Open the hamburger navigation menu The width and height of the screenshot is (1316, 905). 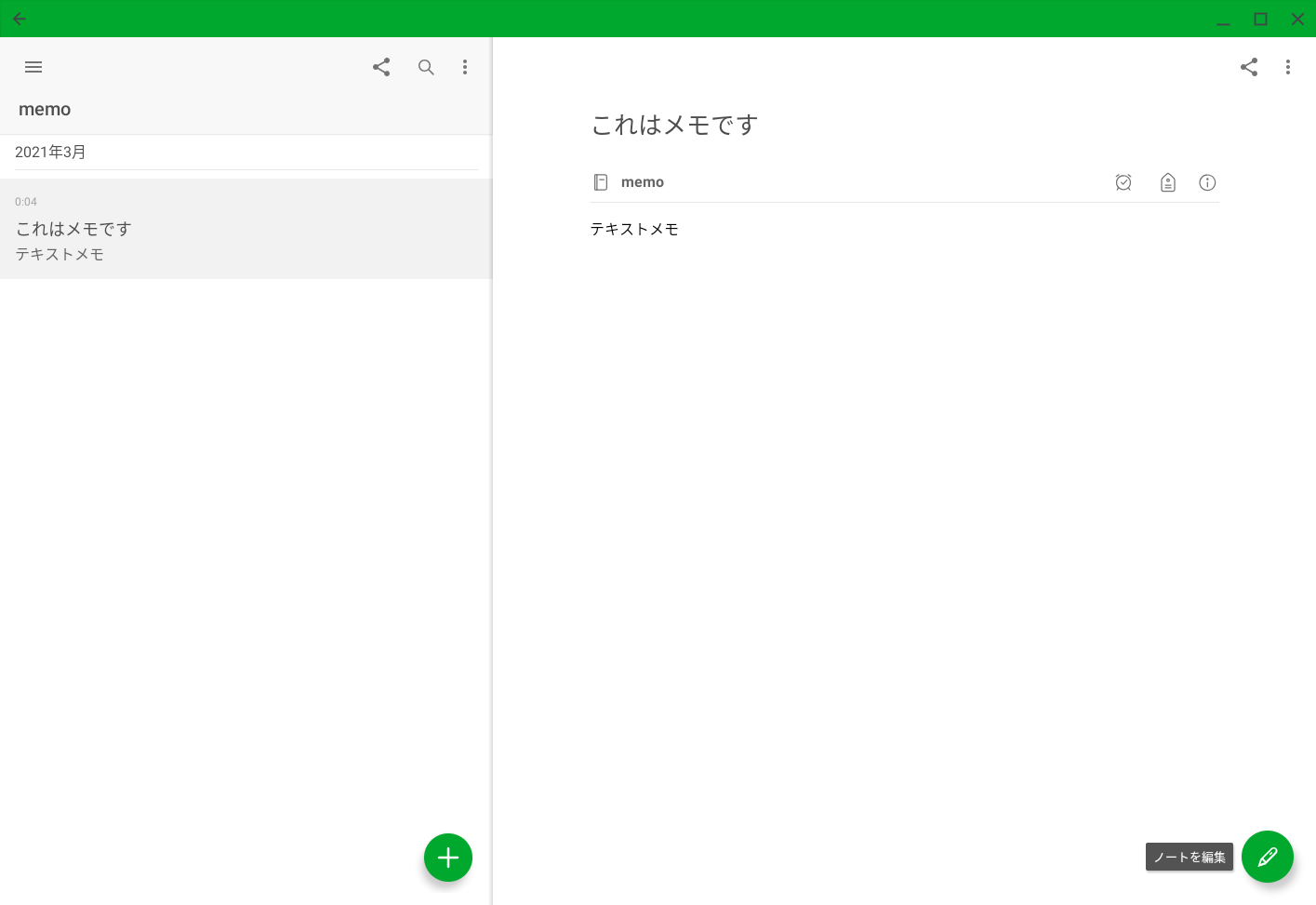[x=33, y=67]
